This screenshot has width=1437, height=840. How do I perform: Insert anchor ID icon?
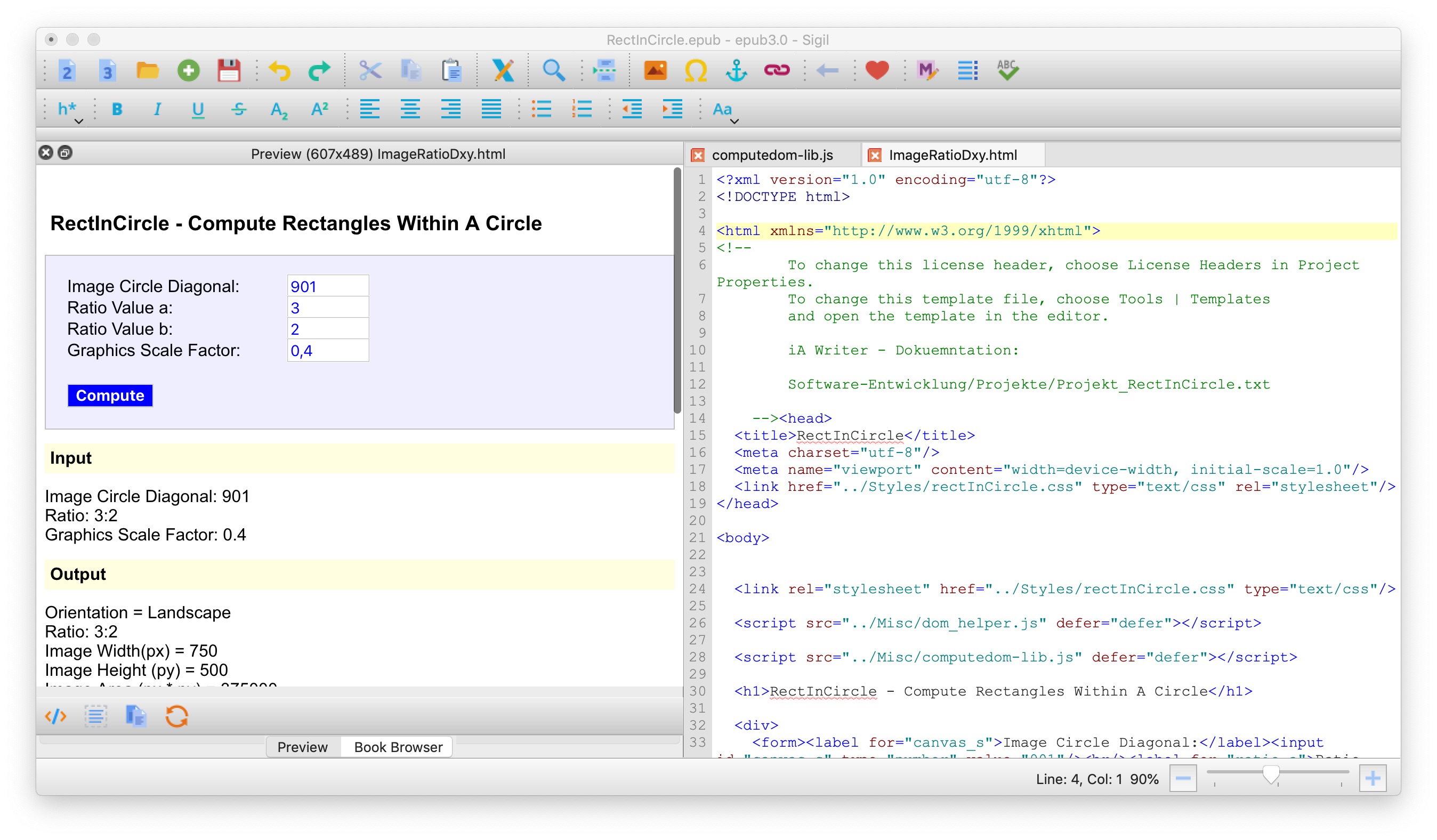pyautogui.click(x=736, y=71)
